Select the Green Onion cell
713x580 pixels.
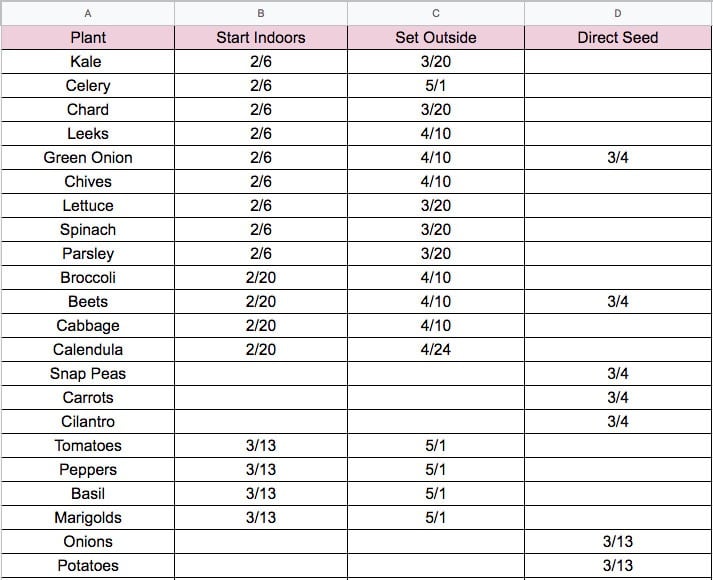(88, 157)
